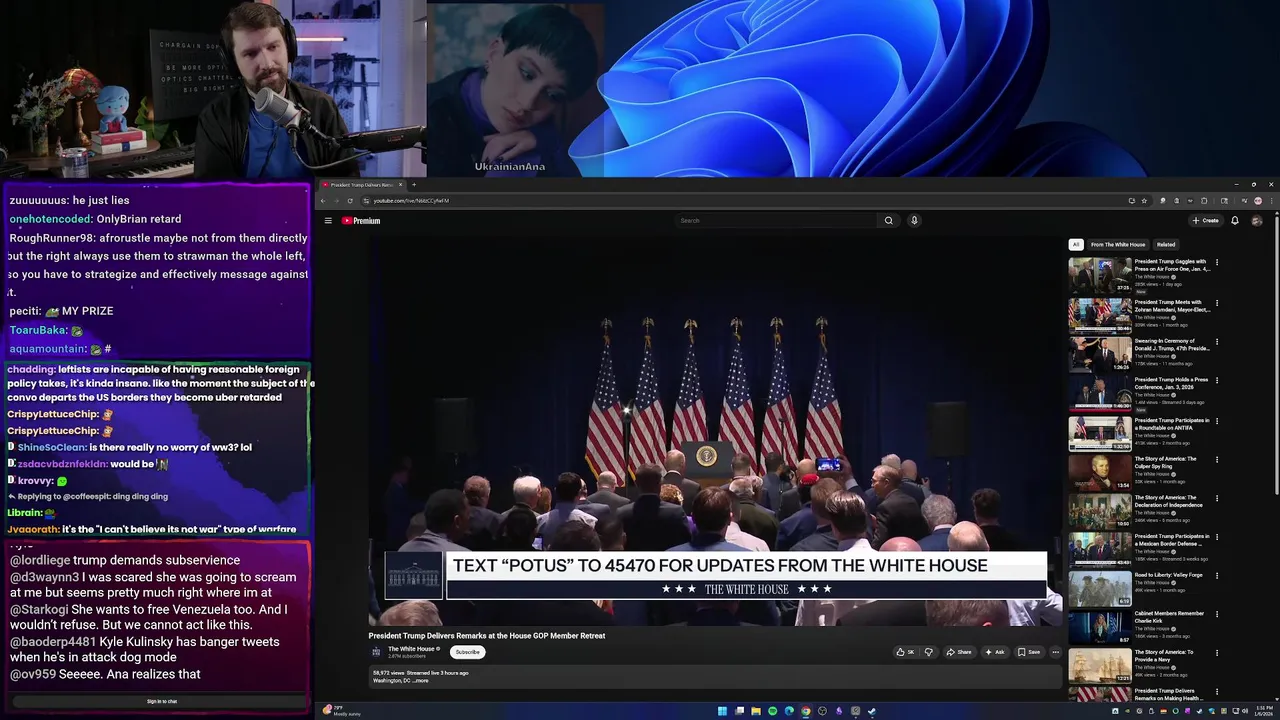Open options for 'Zohran Mamdani' video

point(1217,303)
